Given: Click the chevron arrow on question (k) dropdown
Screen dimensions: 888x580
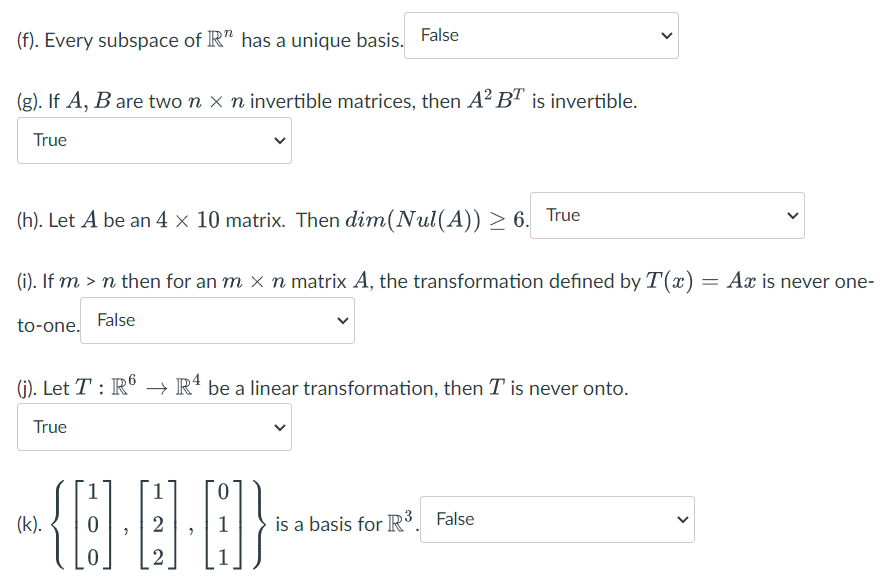Looking at the screenshot, I should [x=682, y=520].
